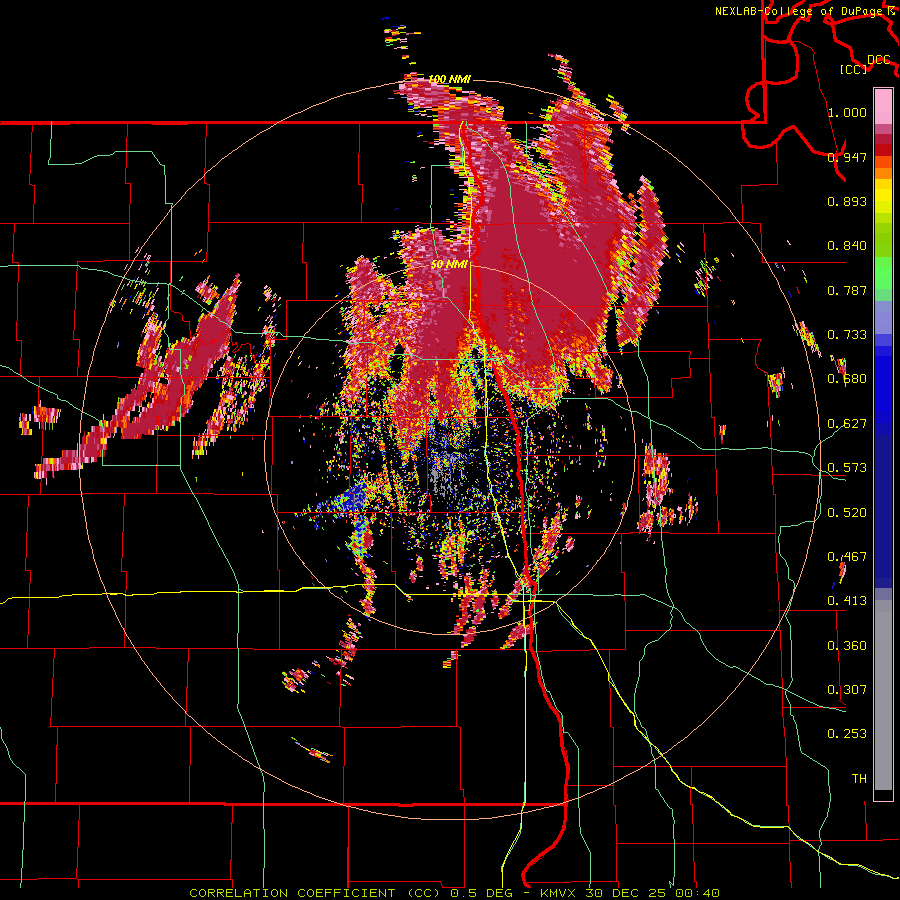This screenshot has height=900, width=900.
Task: Click the 0.573 legend value
Action: pos(847,468)
